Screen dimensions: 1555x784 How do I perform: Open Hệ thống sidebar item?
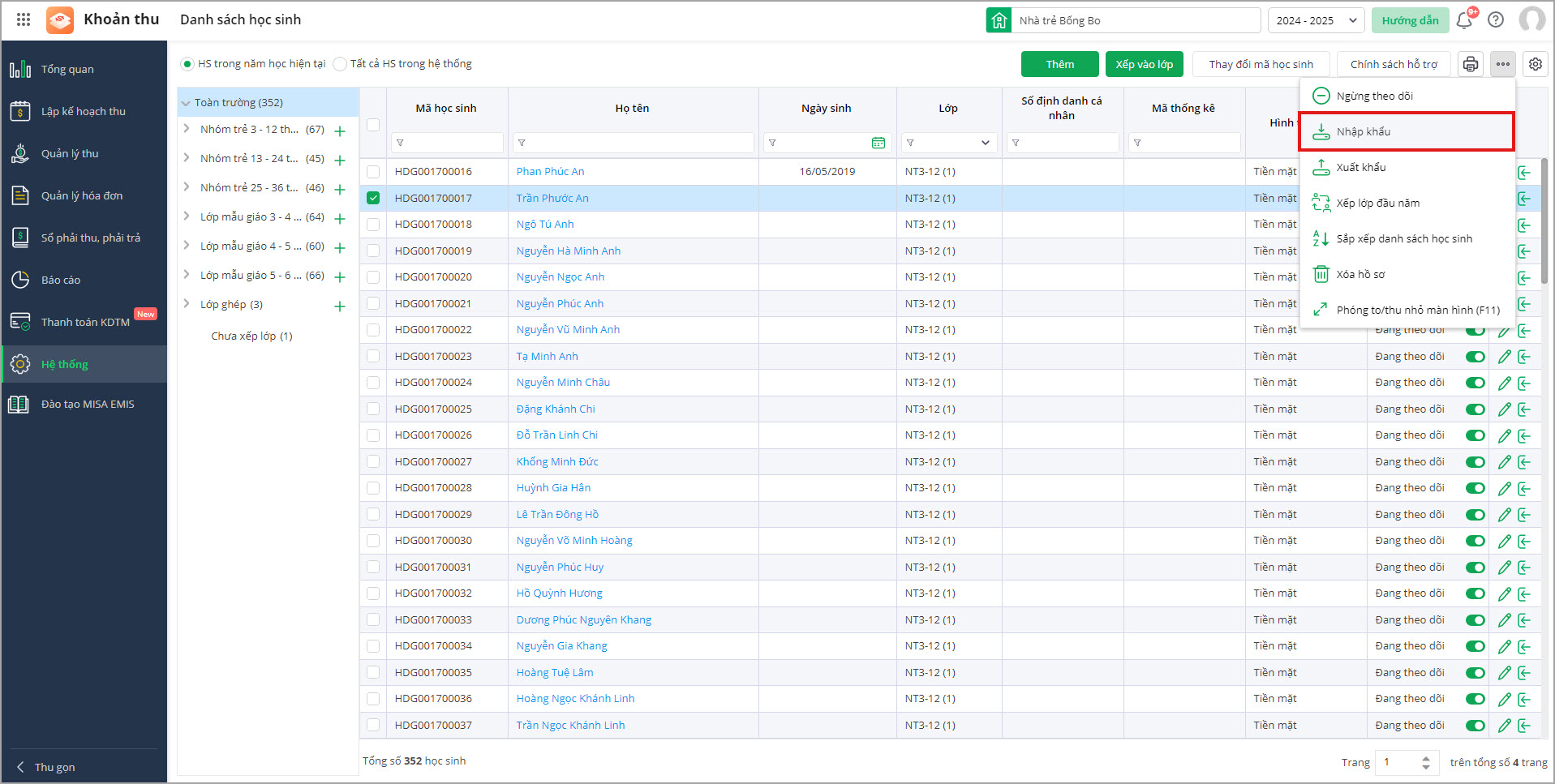coord(84,364)
